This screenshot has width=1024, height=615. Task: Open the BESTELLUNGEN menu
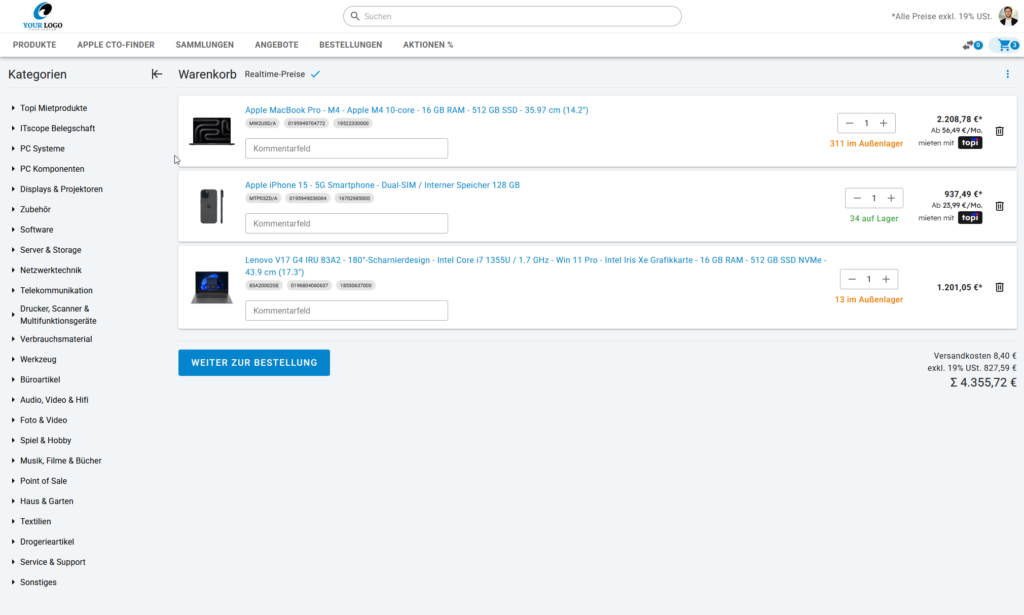(351, 45)
